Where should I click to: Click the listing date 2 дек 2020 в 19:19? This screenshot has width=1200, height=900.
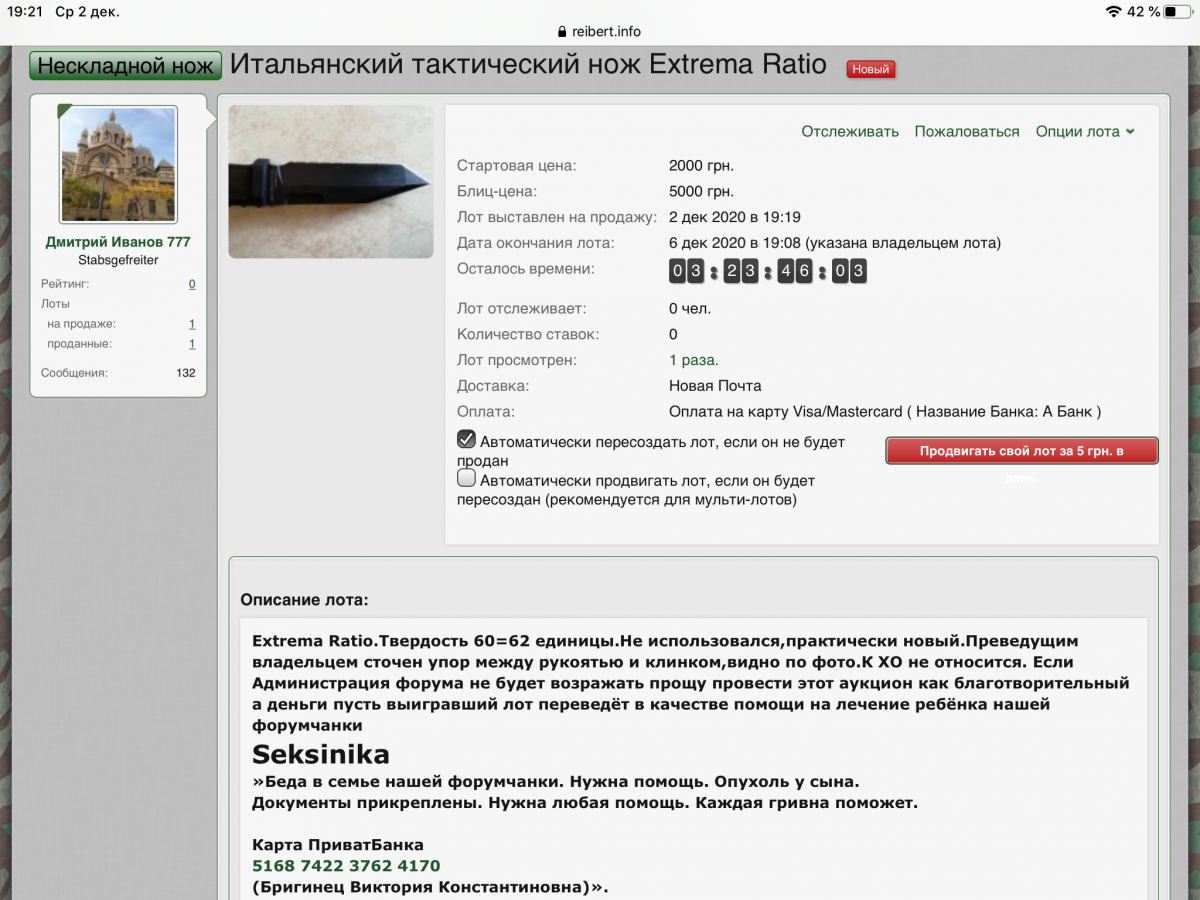point(735,217)
